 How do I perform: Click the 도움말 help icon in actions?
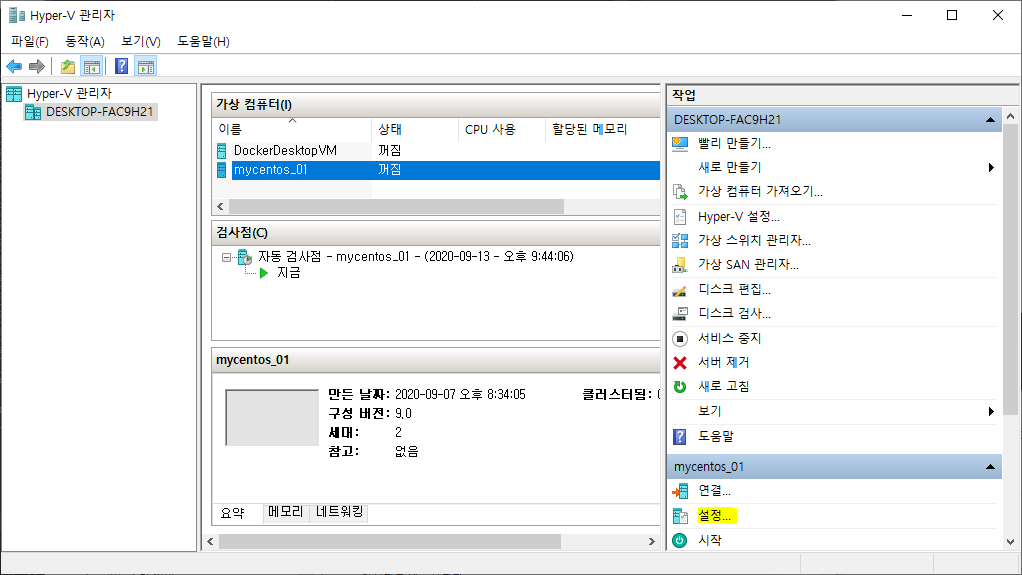680,436
